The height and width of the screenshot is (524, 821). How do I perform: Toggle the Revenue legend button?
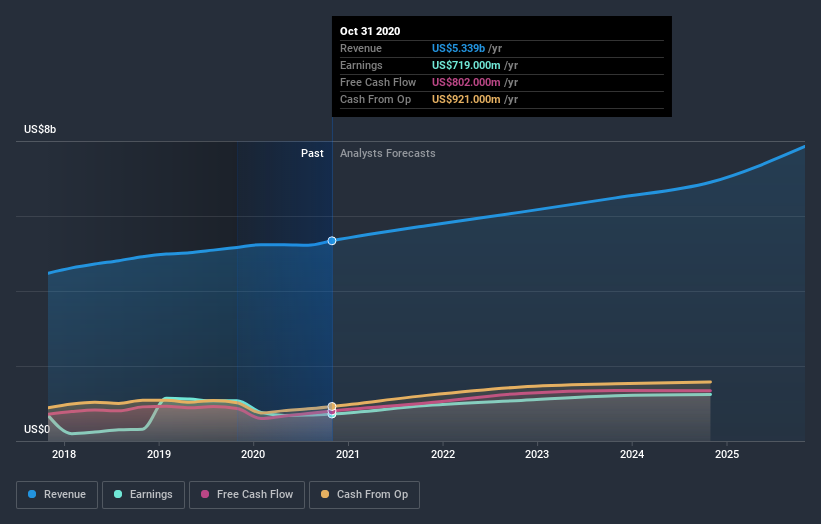[57, 495]
